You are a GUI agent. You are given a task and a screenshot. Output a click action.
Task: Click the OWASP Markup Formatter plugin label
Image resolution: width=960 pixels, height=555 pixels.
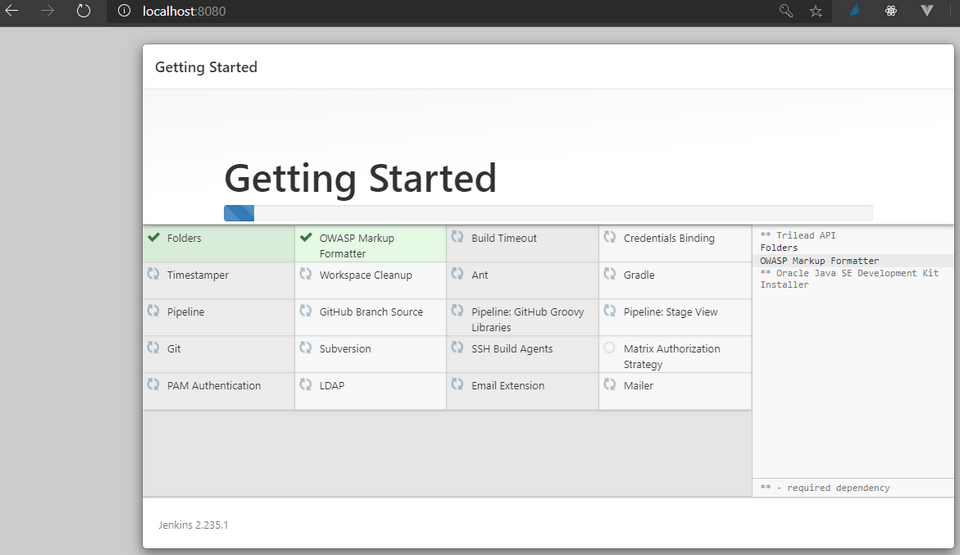(357, 246)
